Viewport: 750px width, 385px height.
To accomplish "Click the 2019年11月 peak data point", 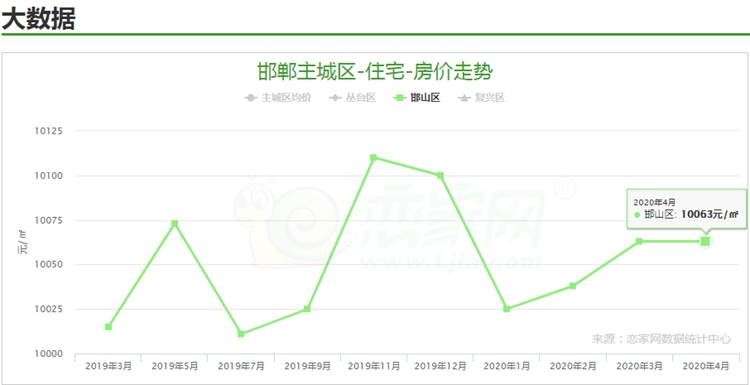I will pos(374,157).
